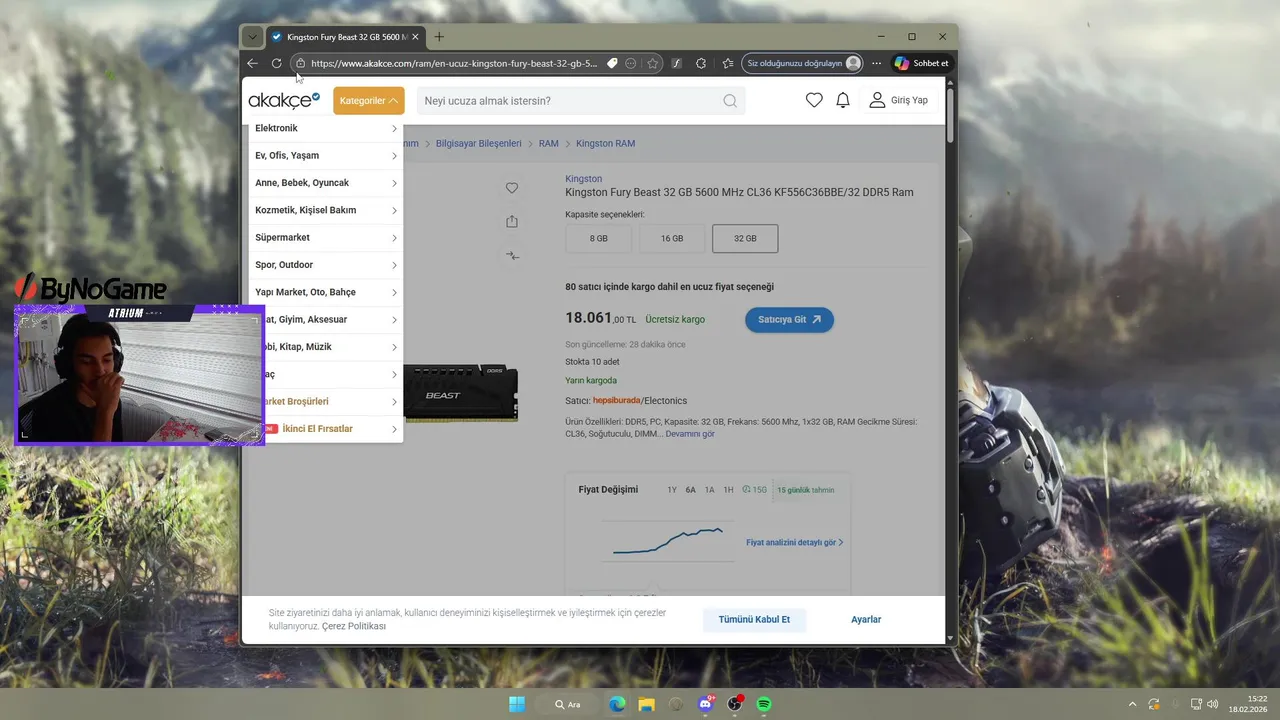Screen dimensions: 1280x720
Task: Toggle the 15 günlük tahmin forecast
Action: point(805,490)
